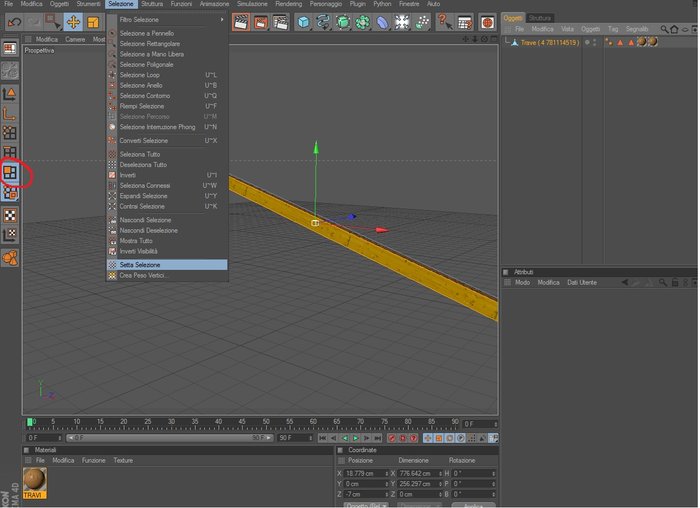Viewport: 700px width, 508px height.
Task: Click stepper on end frame 90 F field
Action: [311, 438]
